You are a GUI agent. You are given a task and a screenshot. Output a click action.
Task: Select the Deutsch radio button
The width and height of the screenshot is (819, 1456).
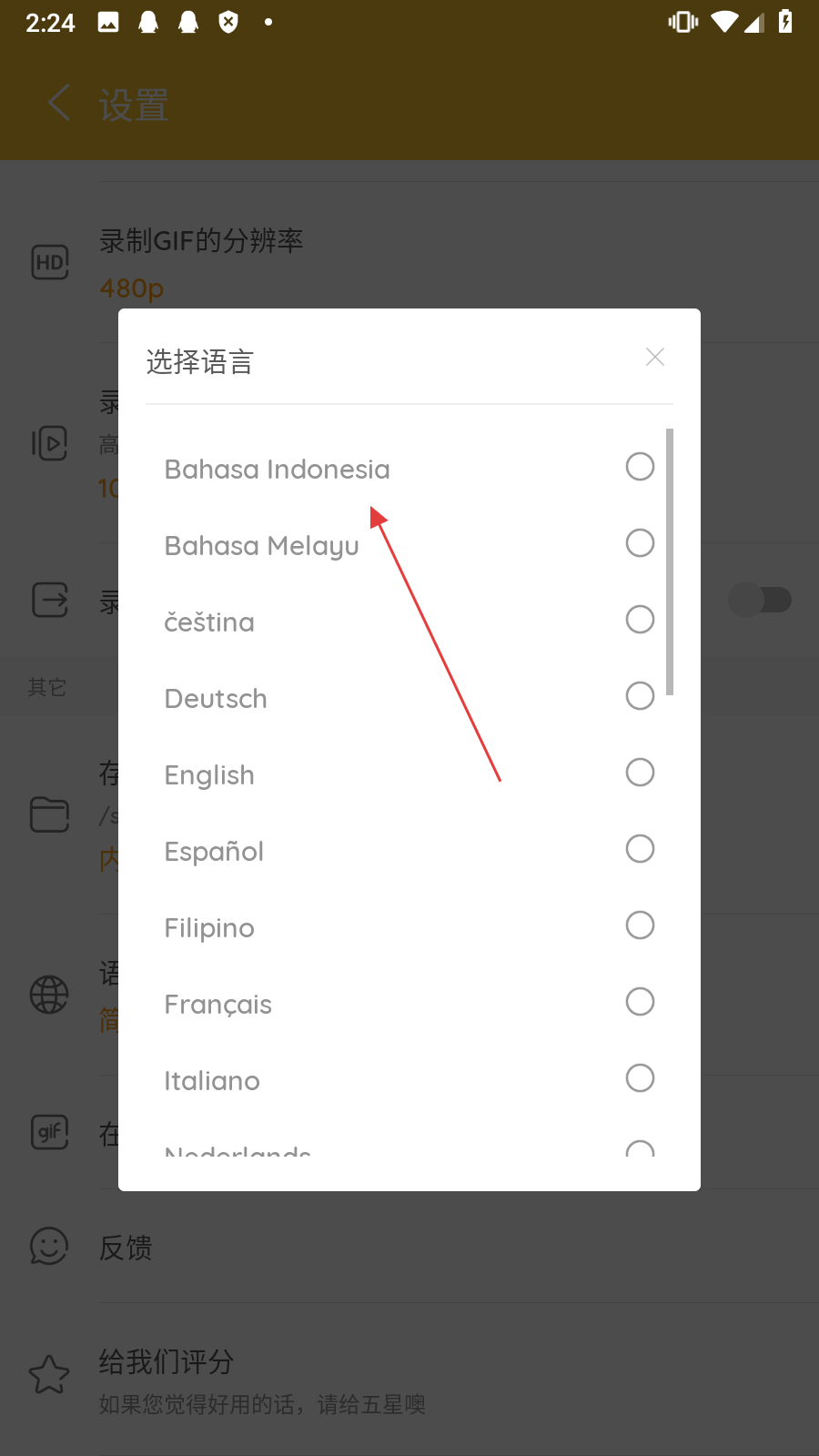pos(640,696)
